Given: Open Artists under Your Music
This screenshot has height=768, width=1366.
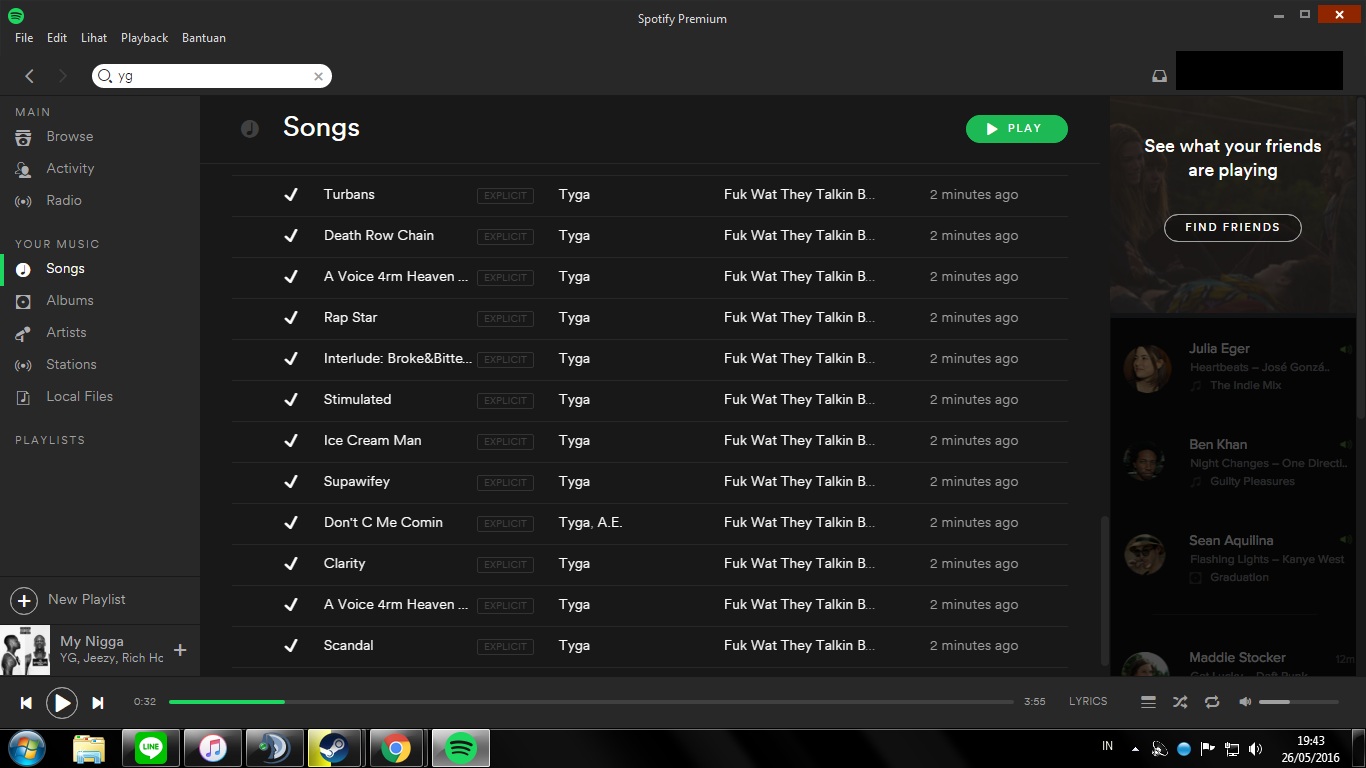Looking at the screenshot, I should click(x=66, y=333).
